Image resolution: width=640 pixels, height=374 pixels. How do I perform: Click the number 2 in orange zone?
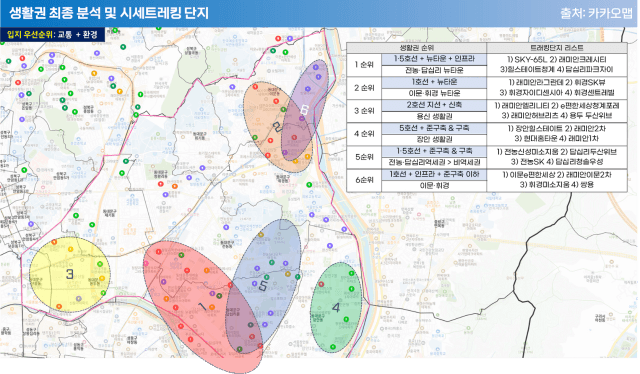click(x=277, y=126)
